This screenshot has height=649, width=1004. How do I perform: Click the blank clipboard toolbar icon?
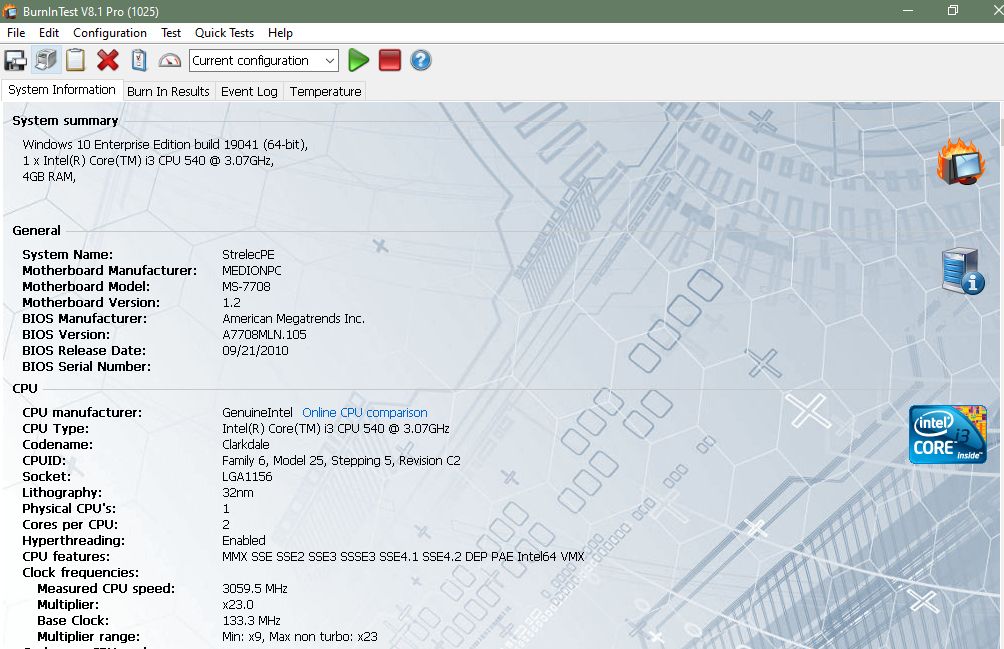click(76, 61)
